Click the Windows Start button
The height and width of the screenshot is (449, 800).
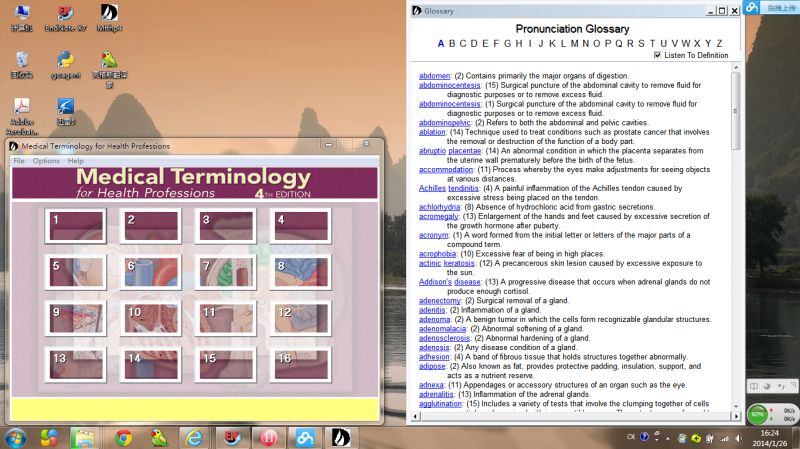(15, 438)
